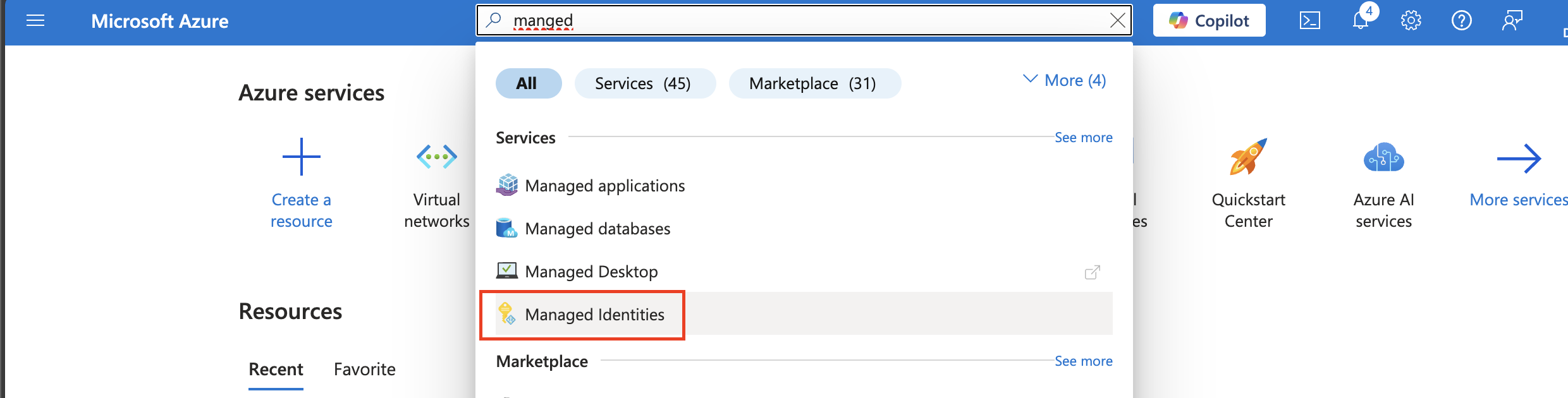
Task: Click See more beside Marketplace
Action: (1083, 361)
